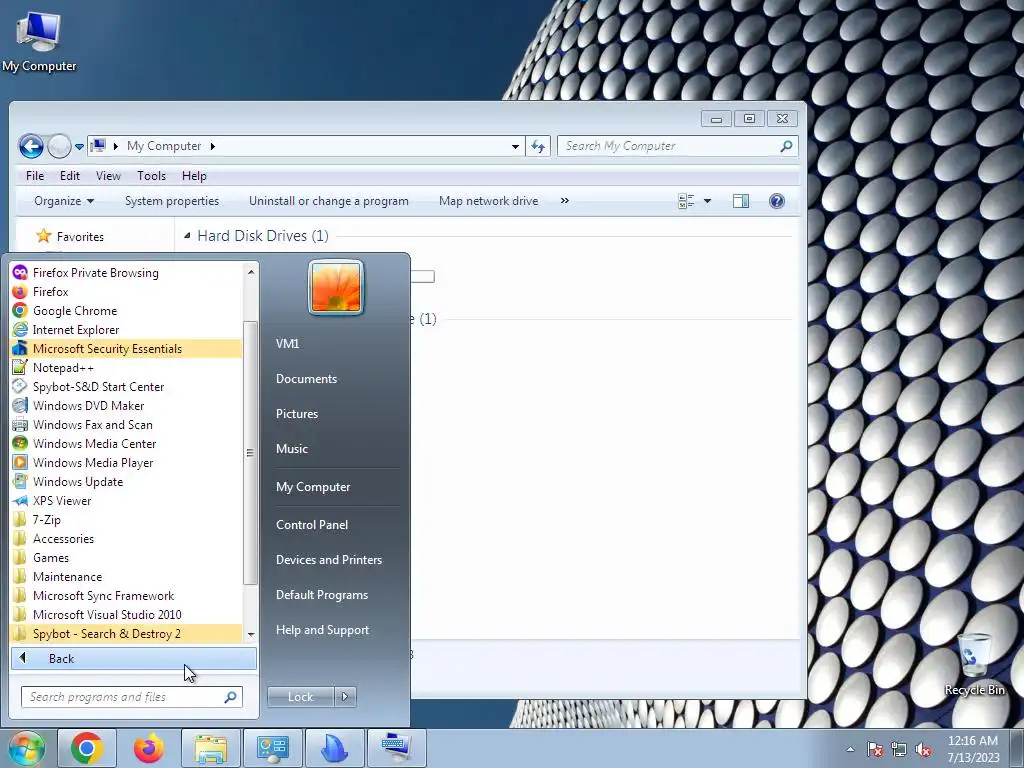Expand Microsoft Visual Studio 2010 folder
The image size is (1024, 768).
coord(127,615)
